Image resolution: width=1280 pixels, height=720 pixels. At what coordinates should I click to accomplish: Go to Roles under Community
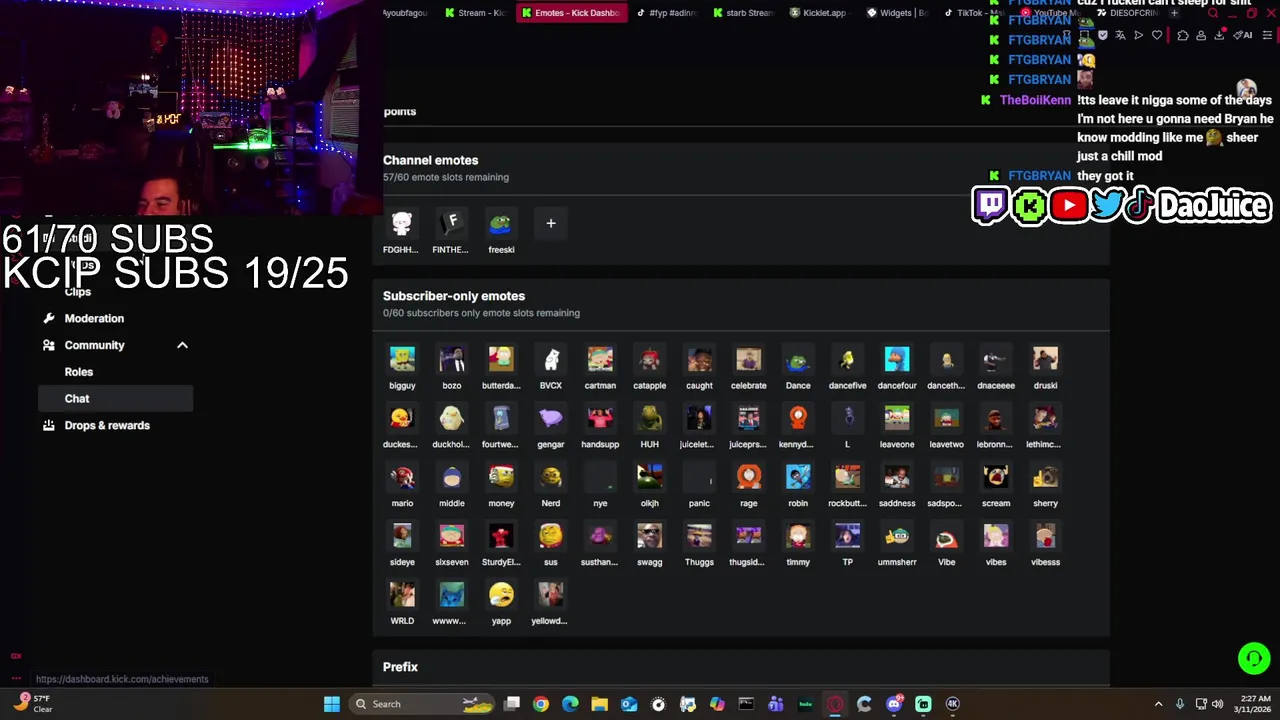tap(79, 372)
